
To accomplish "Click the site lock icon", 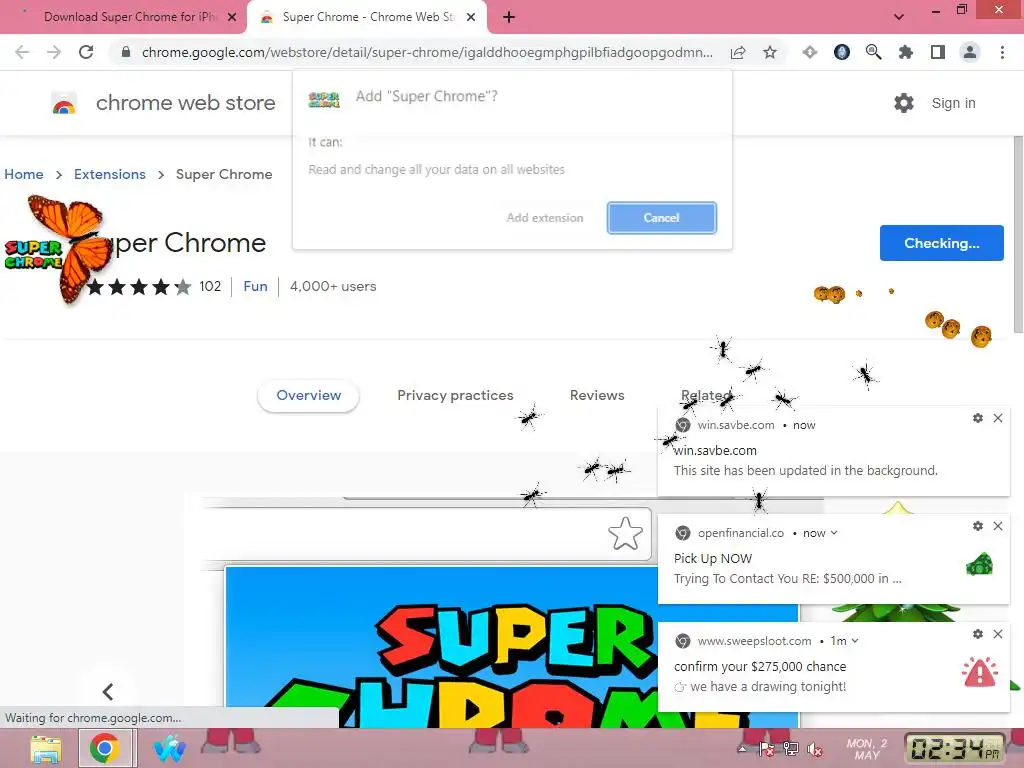I will [x=126, y=52].
